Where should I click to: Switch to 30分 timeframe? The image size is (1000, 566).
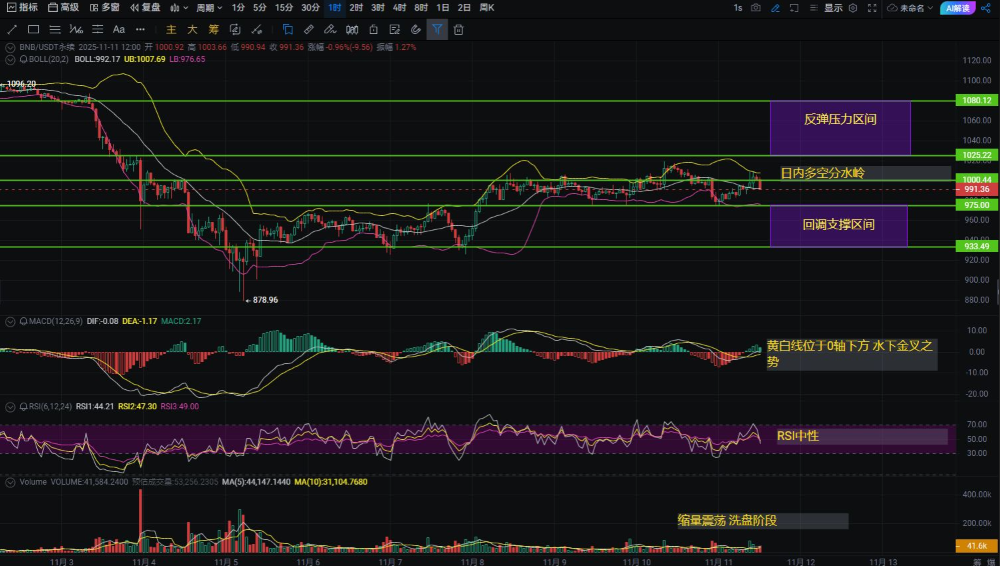point(311,8)
